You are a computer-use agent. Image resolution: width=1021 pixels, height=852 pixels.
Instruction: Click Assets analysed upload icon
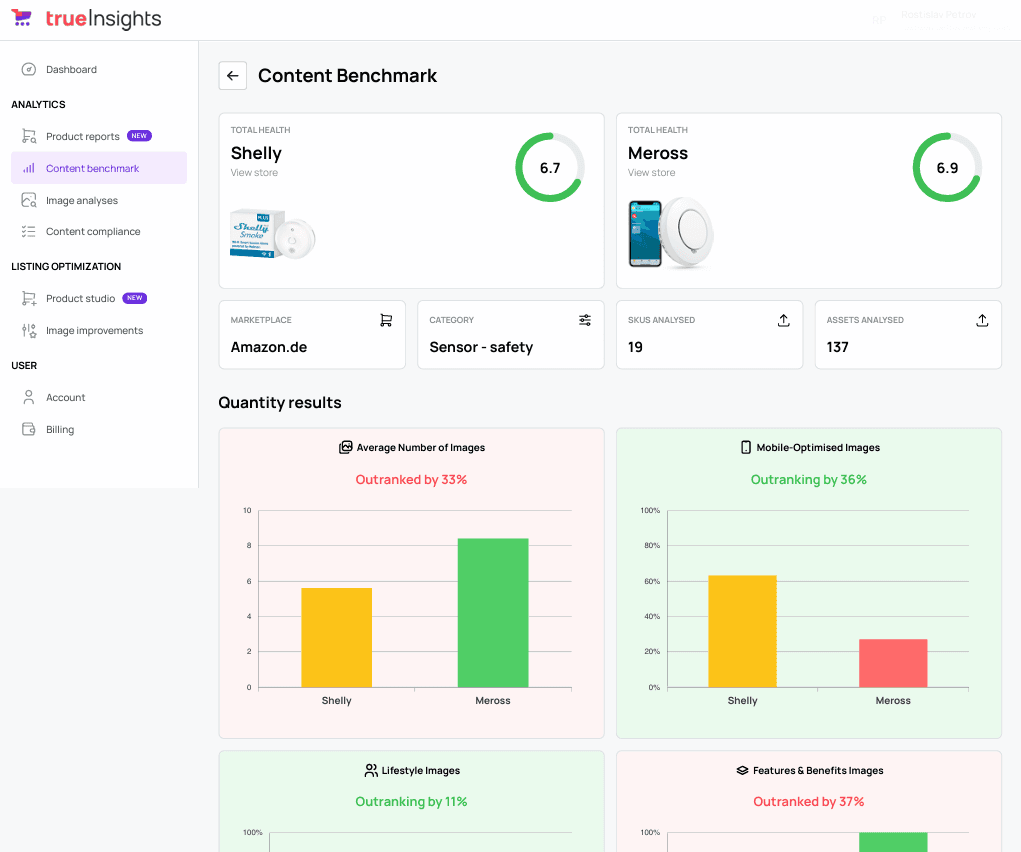[982, 320]
